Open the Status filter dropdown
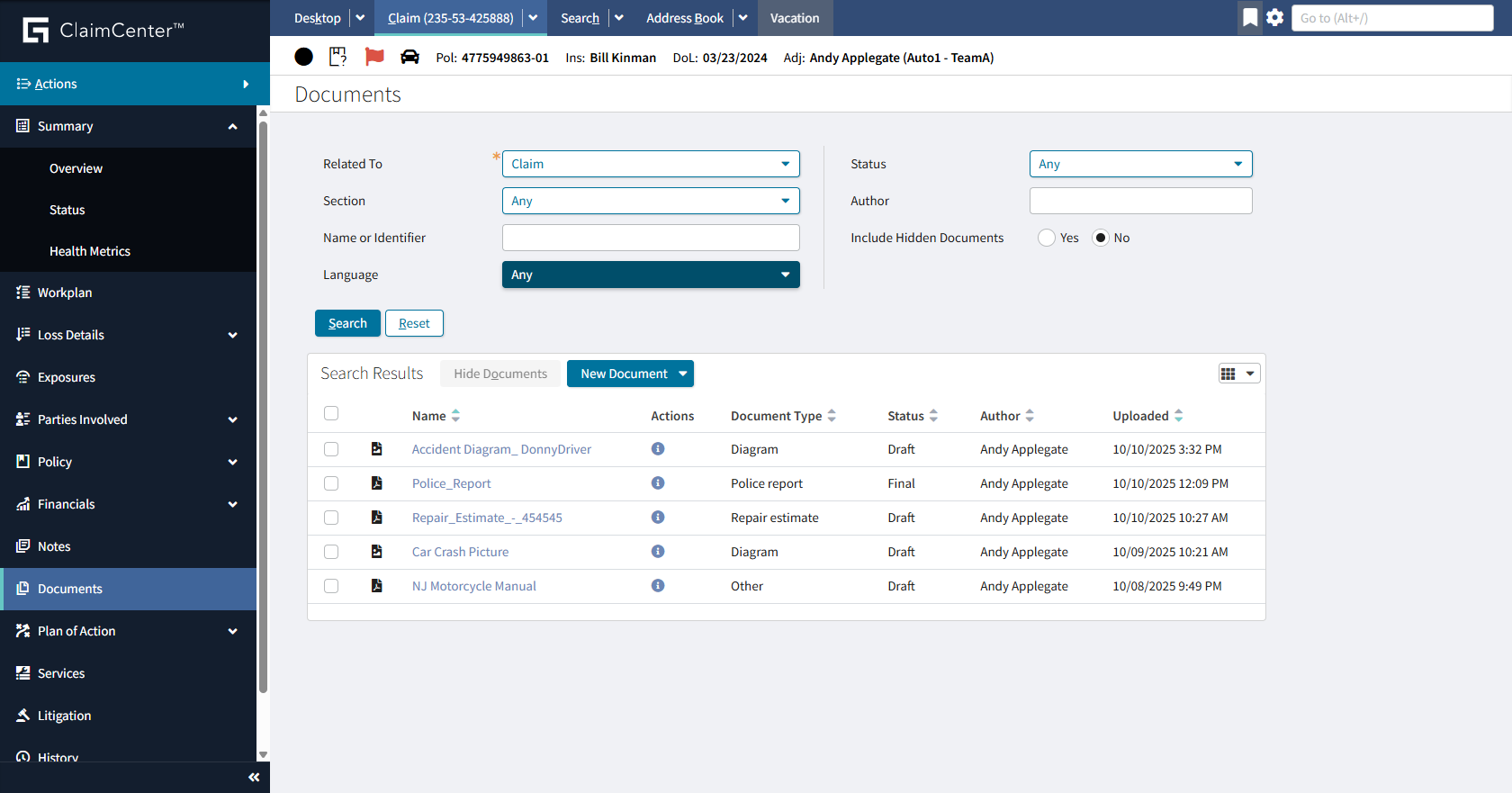This screenshot has width=1512, height=793. [x=1140, y=164]
